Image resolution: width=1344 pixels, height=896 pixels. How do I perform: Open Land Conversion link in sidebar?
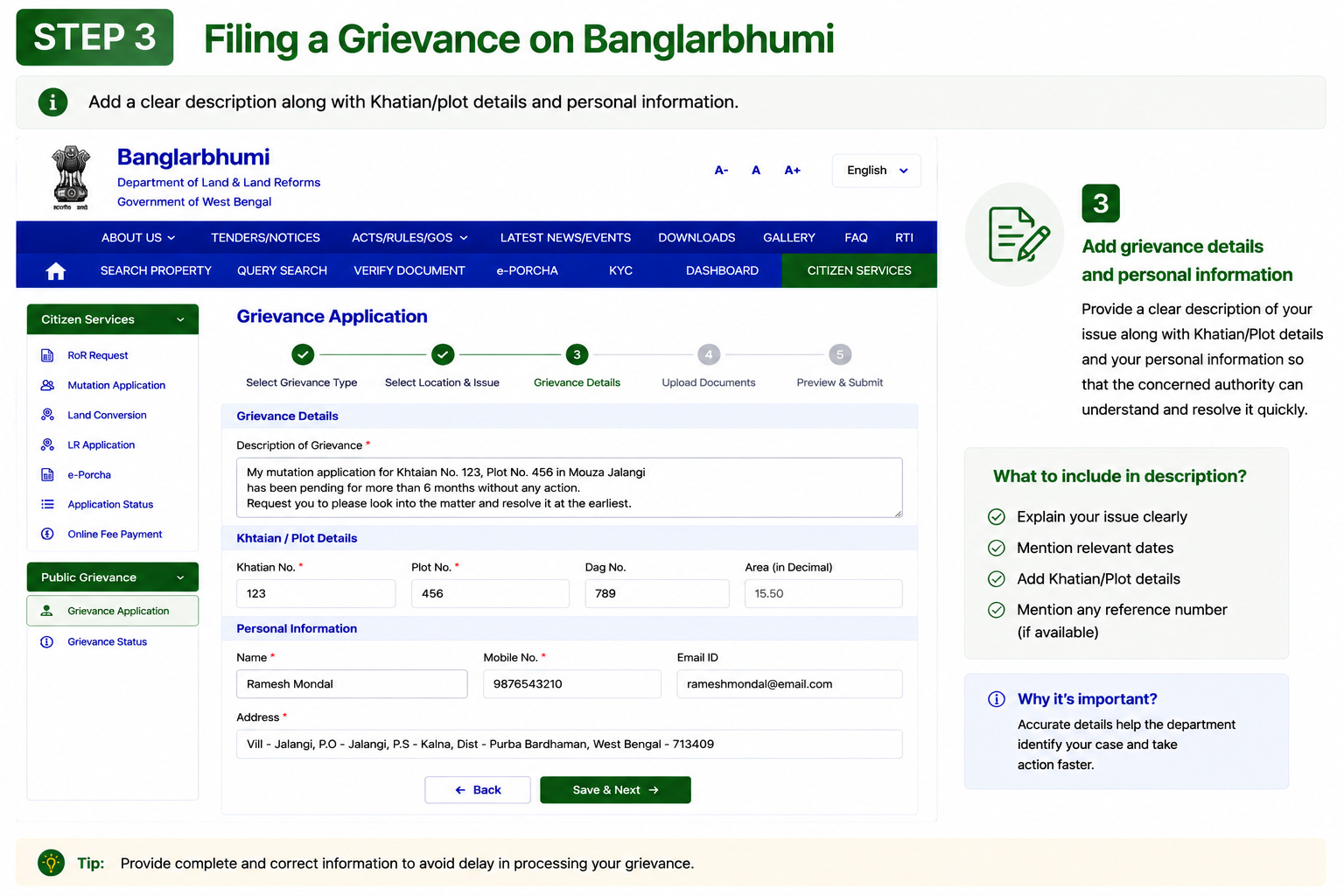(107, 415)
